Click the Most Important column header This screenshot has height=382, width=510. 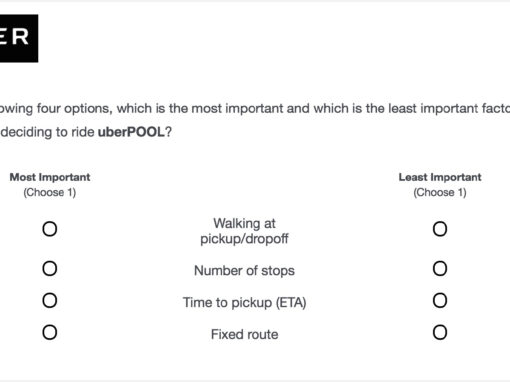click(50, 177)
